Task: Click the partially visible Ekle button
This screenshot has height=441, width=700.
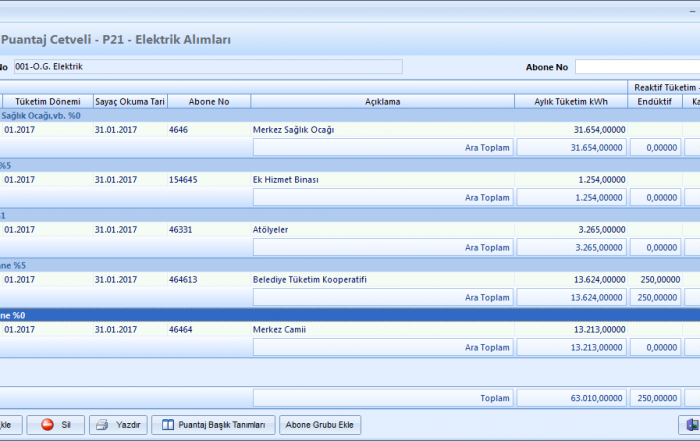Action: click(8, 425)
